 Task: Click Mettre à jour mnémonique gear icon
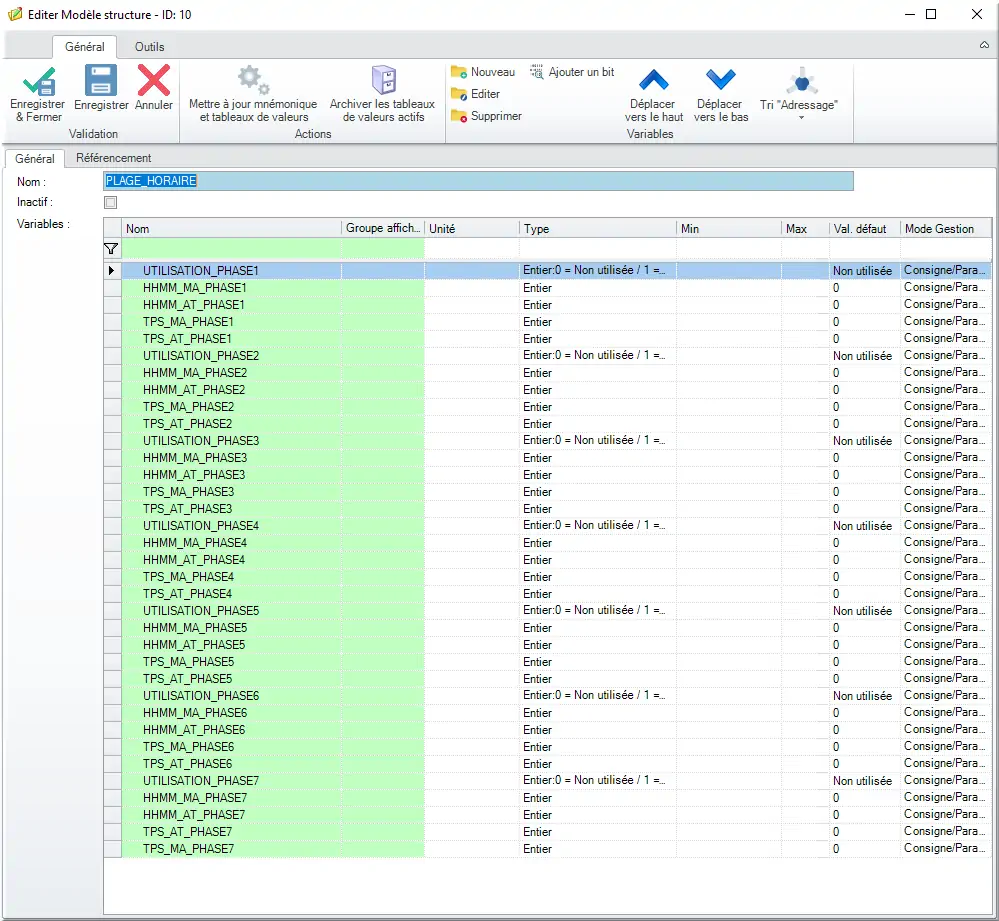click(x=253, y=80)
